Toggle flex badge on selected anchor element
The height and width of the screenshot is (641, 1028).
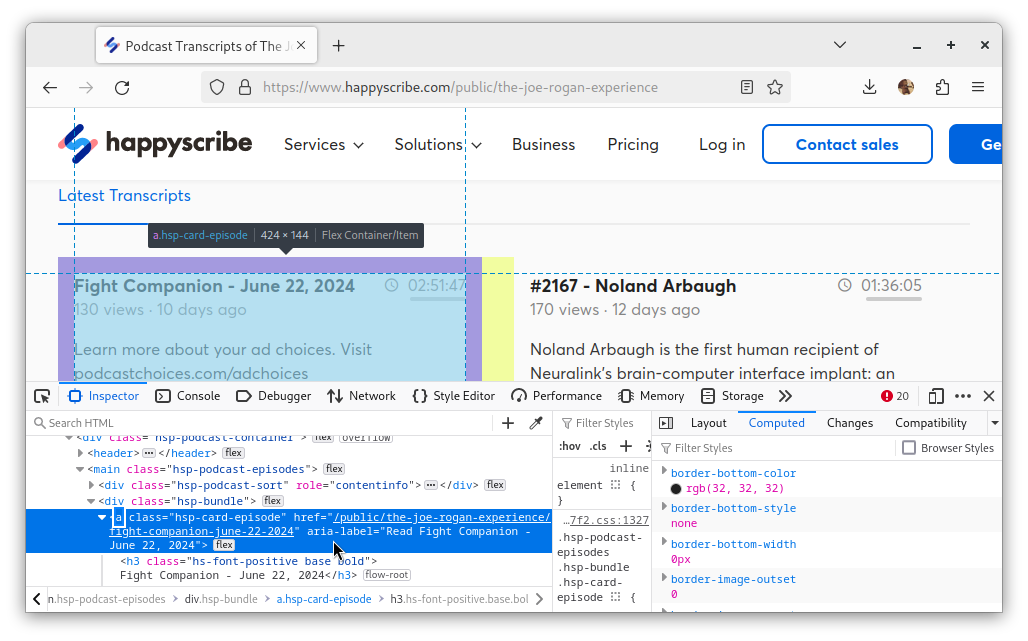224,545
